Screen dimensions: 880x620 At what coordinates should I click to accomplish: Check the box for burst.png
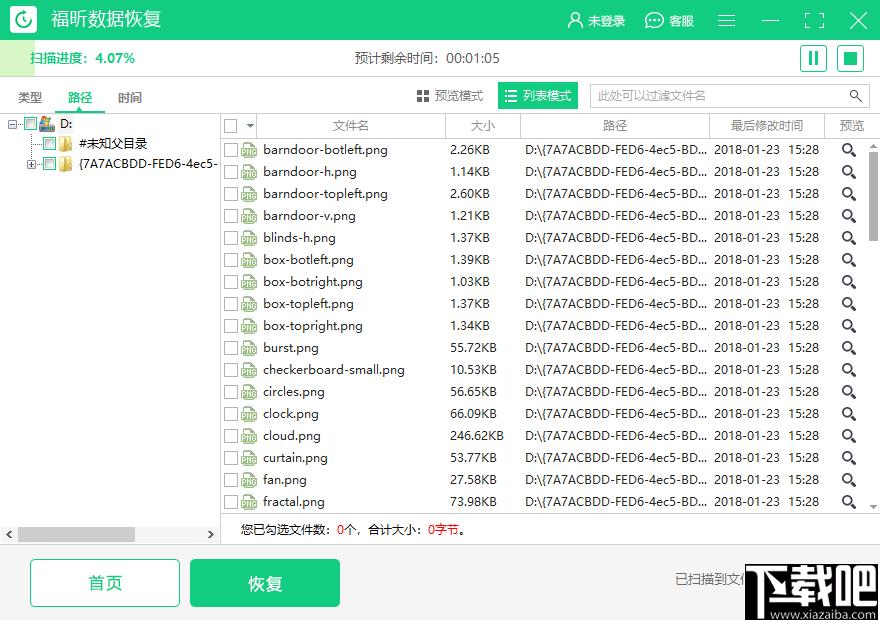(x=231, y=348)
